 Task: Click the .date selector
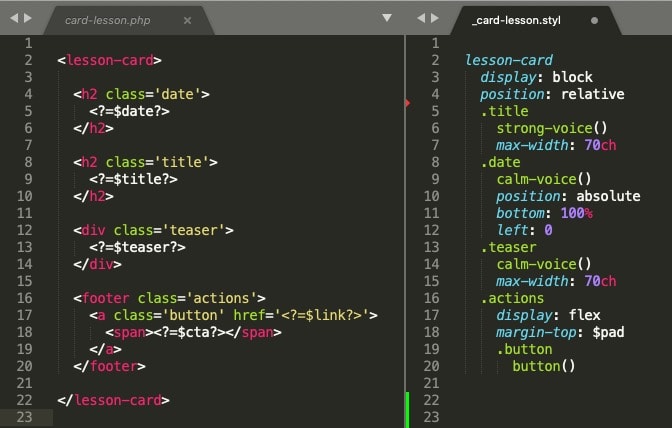coord(500,162)
